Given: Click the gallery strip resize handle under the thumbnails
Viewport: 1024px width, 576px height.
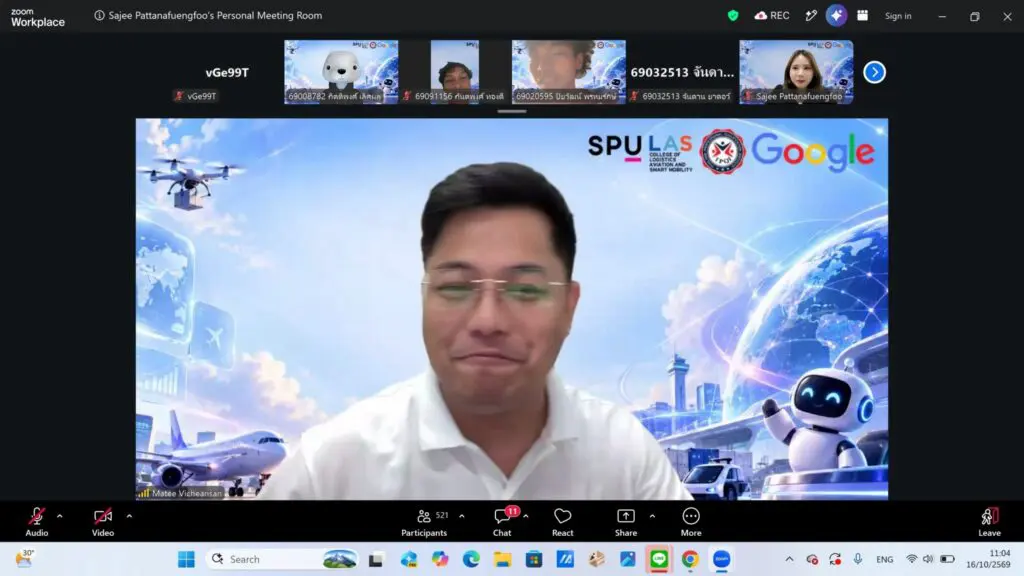Looking at the screenshot, I should click(x=511, y=112).
